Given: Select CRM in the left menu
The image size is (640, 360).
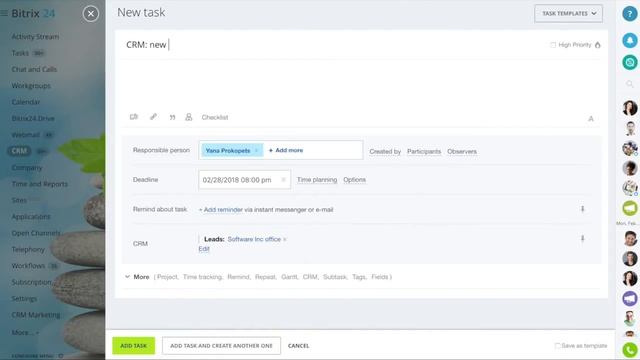Looking at the screenshot, I should [19, 151].
